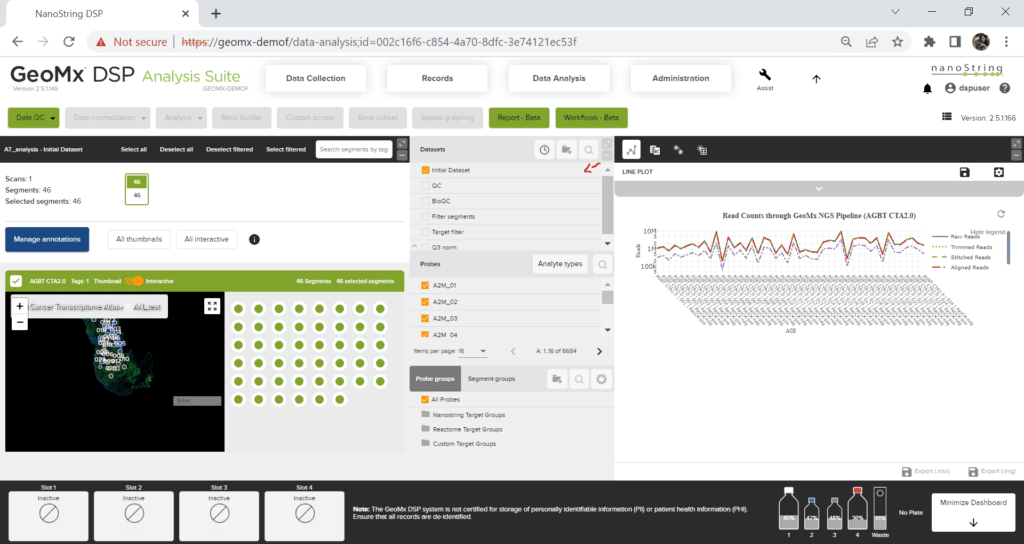Check the BioQC dataset checkbox
Image resolution: width=1024 pixels, height=544 pixels.
(425, 201)
